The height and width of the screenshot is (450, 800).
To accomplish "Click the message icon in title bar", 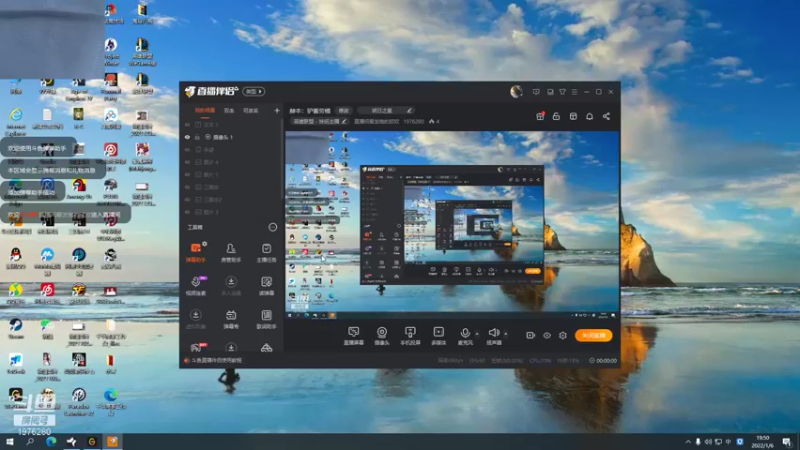I will click(536, 92).
